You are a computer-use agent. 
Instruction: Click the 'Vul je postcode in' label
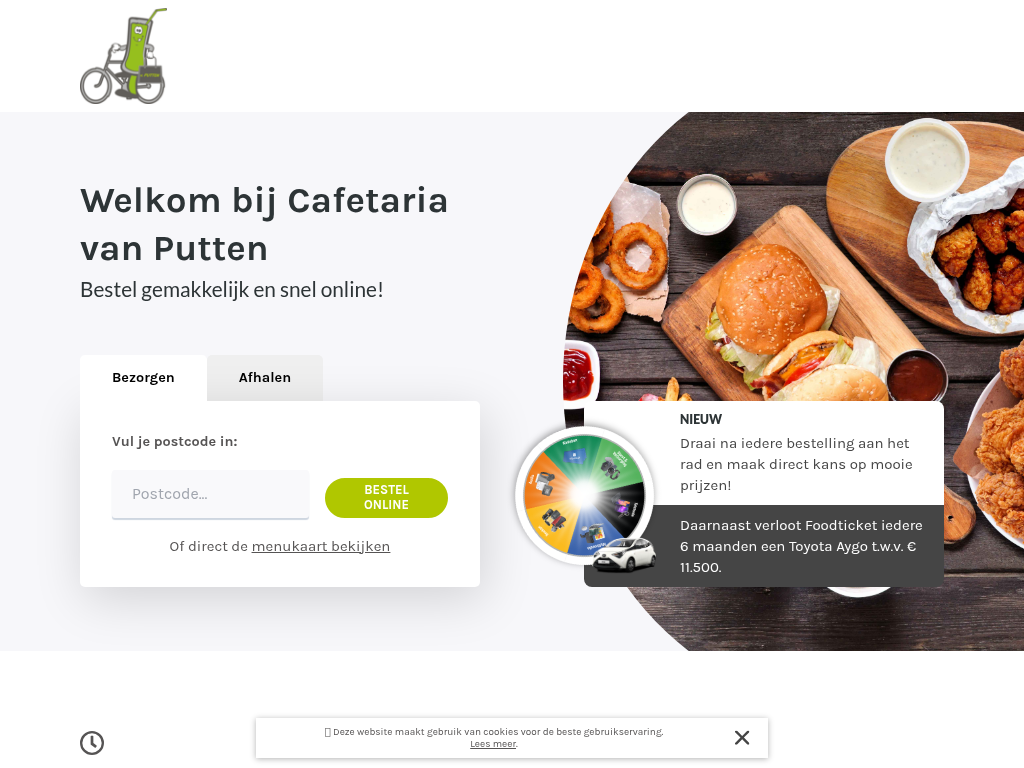coord(174,441)
